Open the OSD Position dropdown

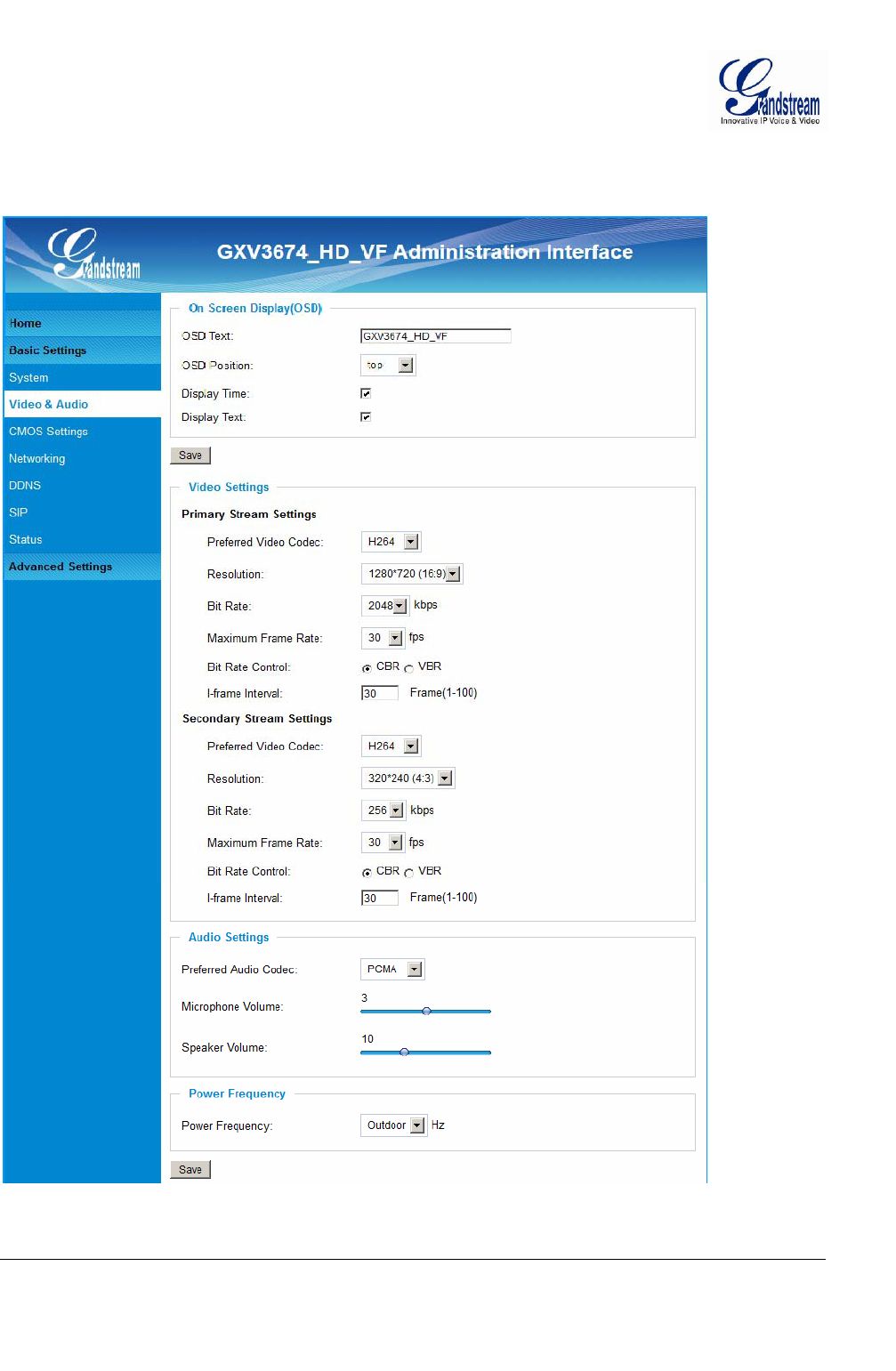click(388, 365)
